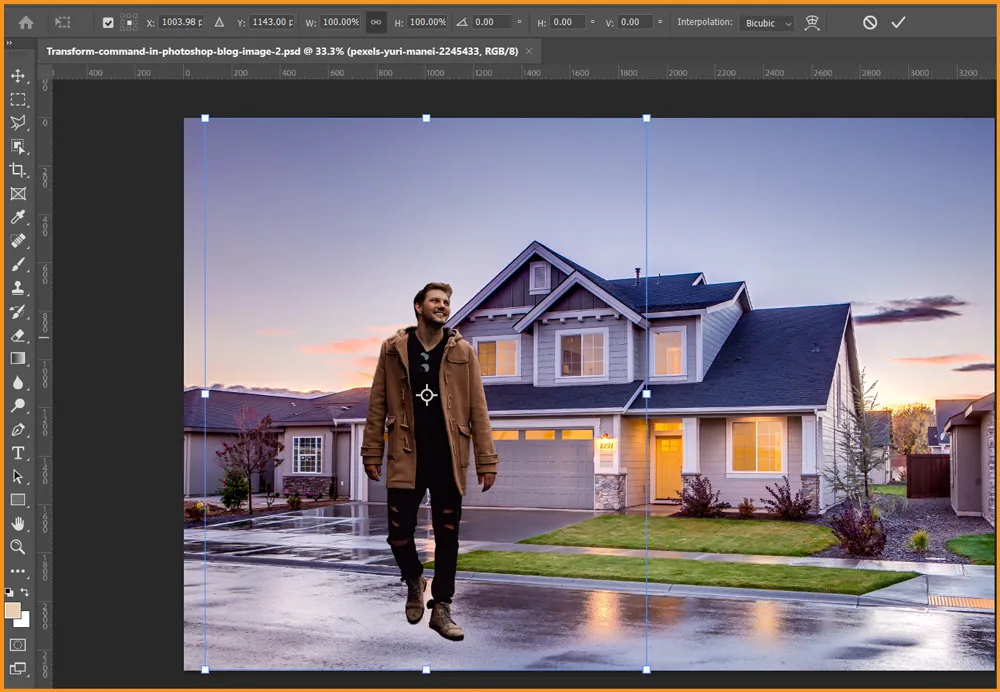1000x692 pixels.
Task: Expand the collapsed toolbar double-arrow
Action: pyautogui.click(x=9, y=44)
